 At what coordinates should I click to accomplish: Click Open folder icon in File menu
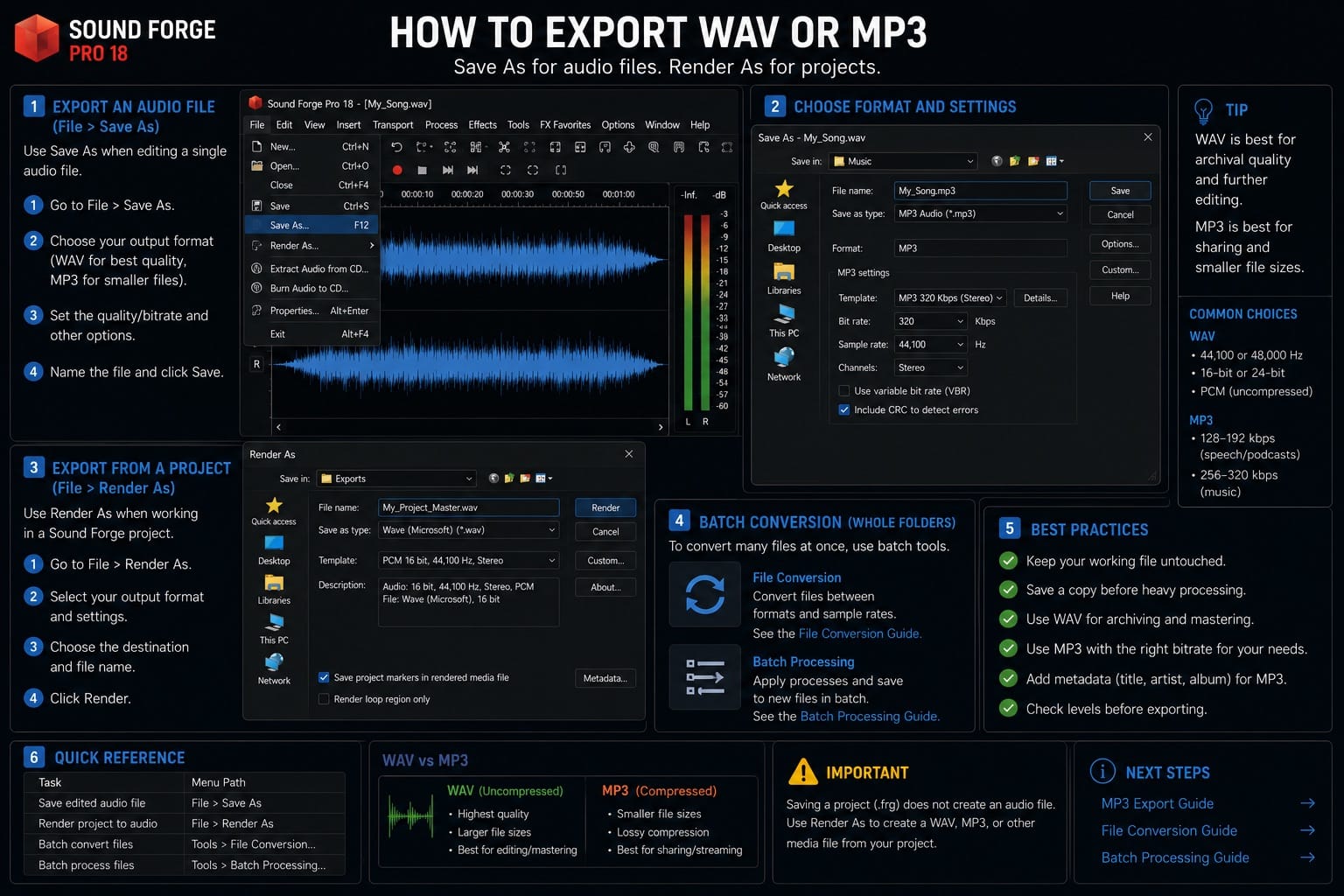[256, 165]
